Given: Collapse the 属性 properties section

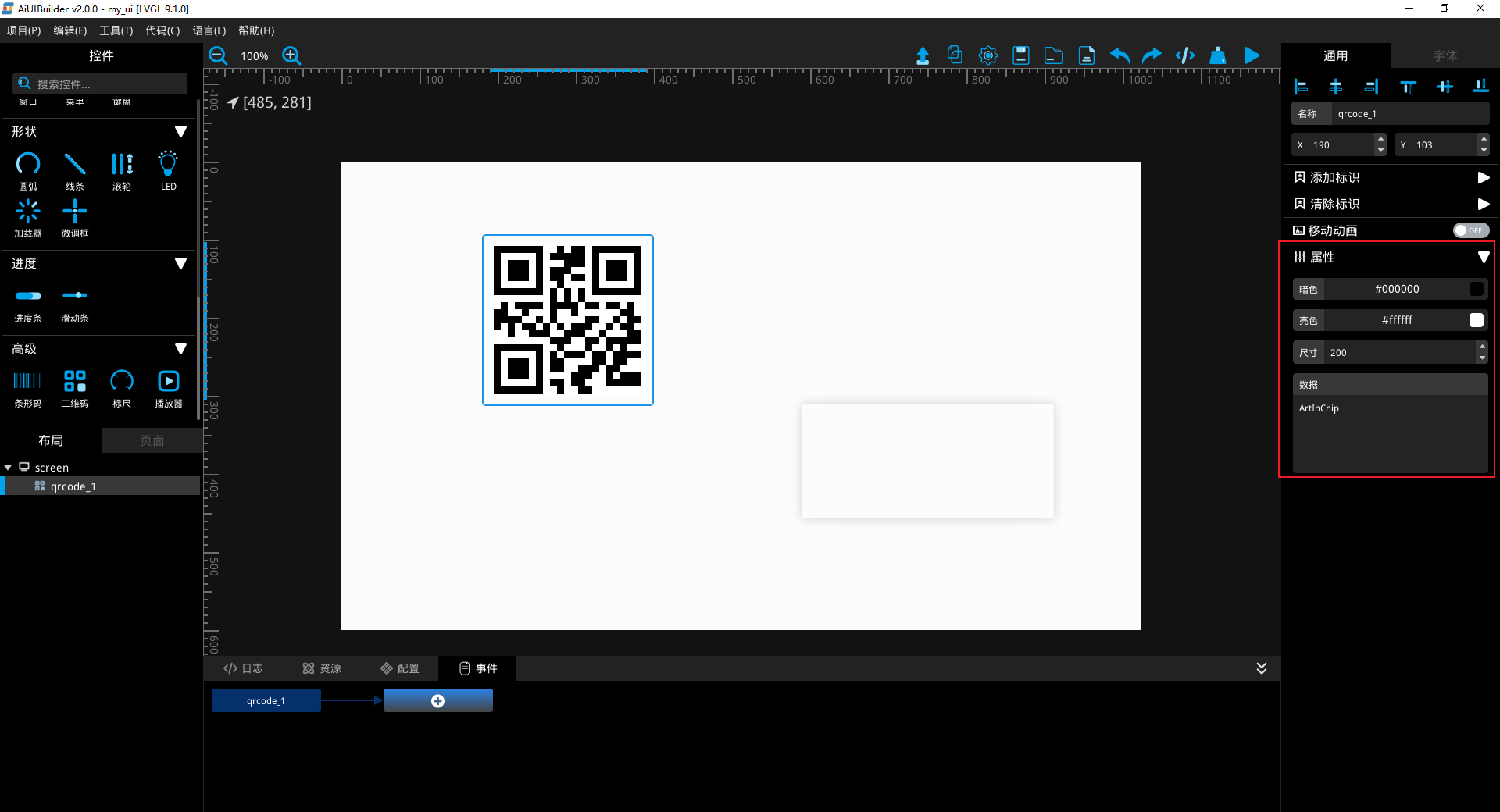Looking at the screenshot, I should pyautogui.click(x=1483, y=257).
